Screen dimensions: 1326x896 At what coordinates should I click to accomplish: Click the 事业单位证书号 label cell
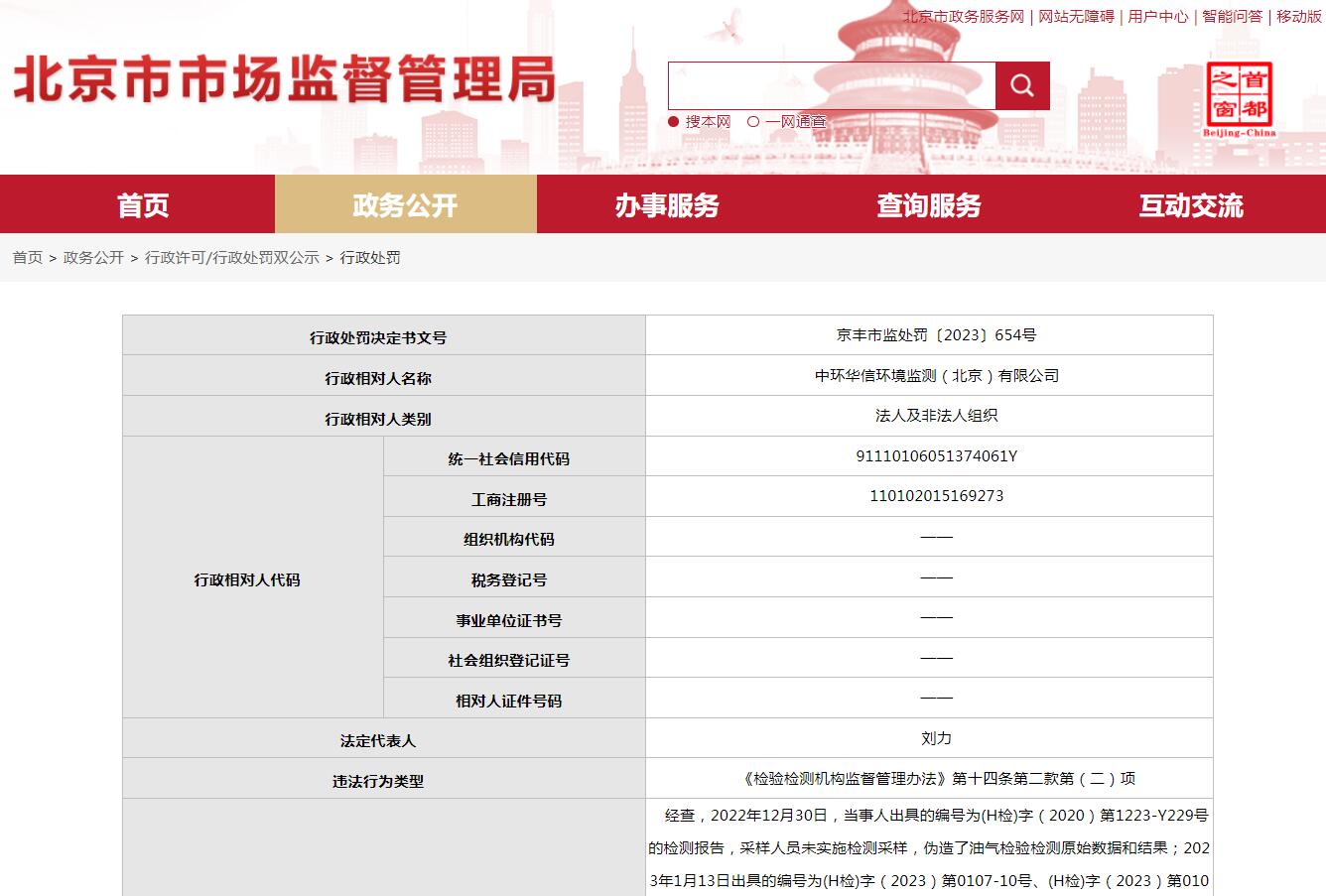point(514,618)
